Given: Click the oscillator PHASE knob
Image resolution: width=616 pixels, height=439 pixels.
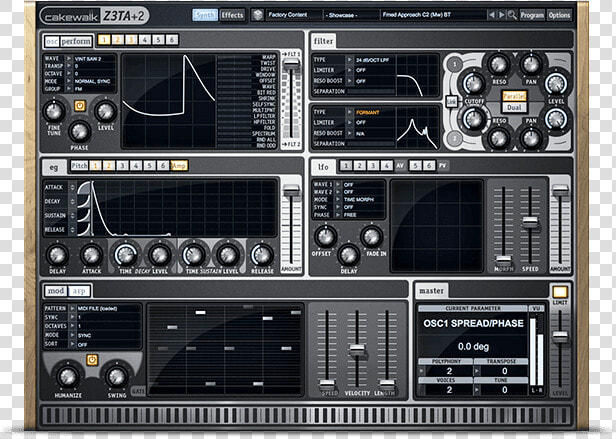Looking at the screenshot, I should (x=79, y=132).
